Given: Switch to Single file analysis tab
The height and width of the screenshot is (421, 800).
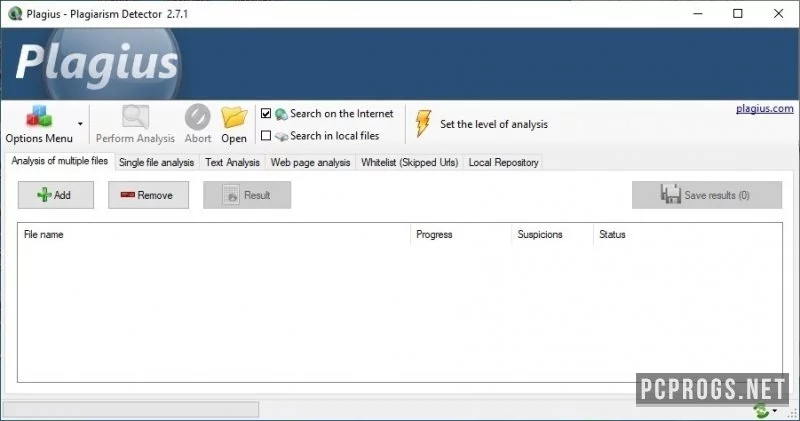Looking at the screenshot, I should (157, 162).
